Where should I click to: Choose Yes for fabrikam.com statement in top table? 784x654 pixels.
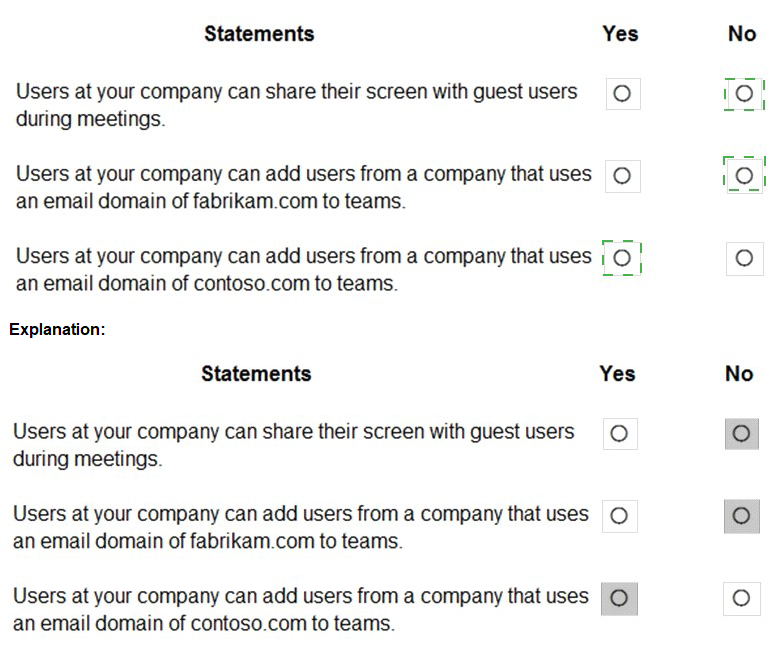pos(622,176)
